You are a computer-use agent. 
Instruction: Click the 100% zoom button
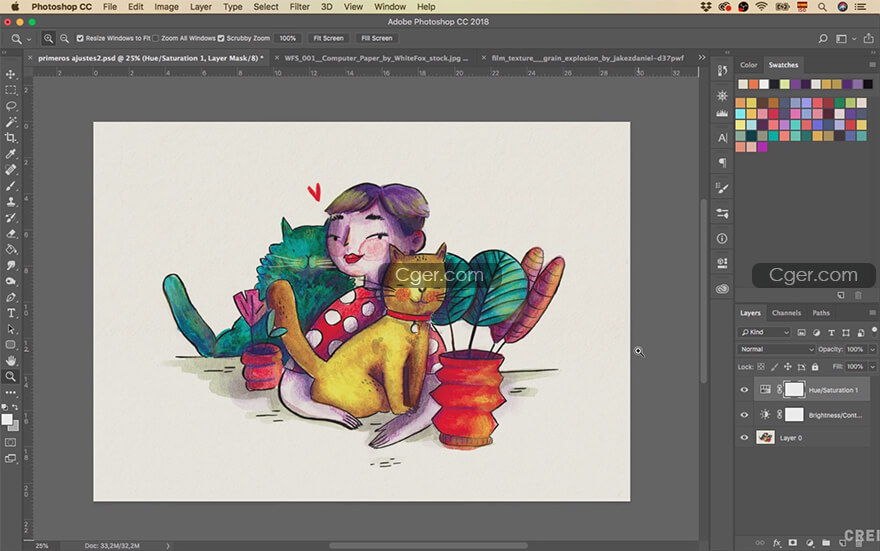287,38
